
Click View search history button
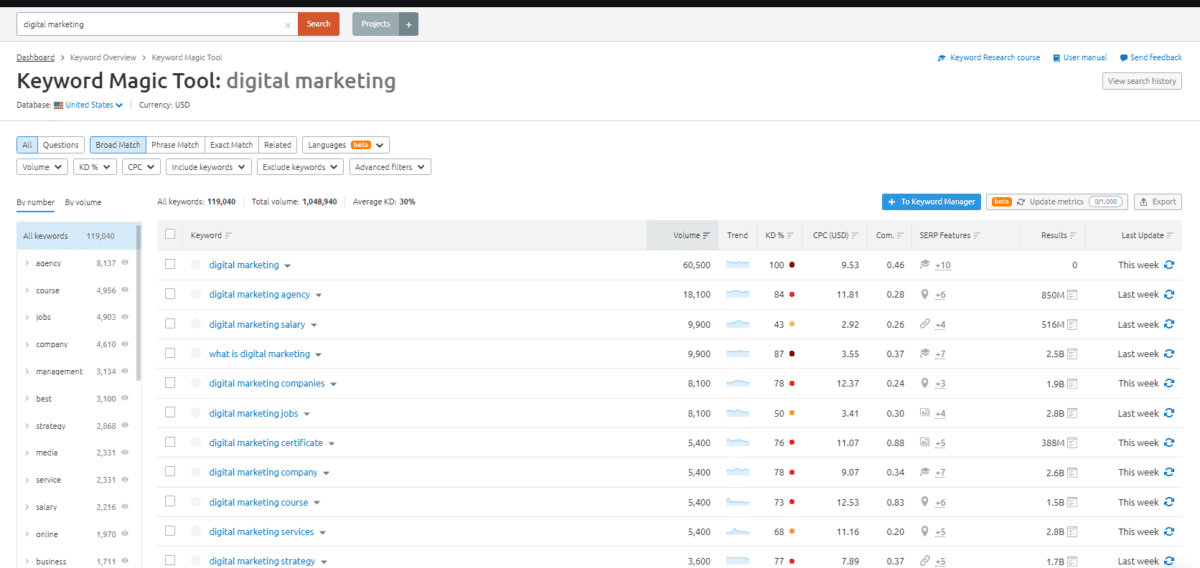click(1142, 81)
